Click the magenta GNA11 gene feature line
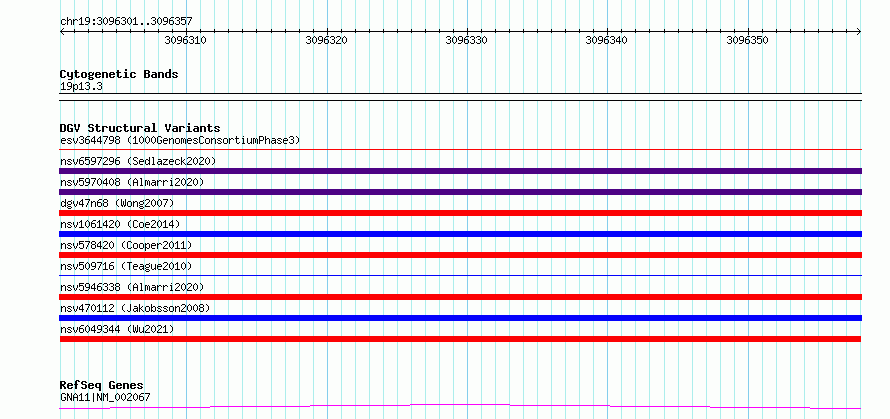Viewport: 890px width, 419px height. 460,407
